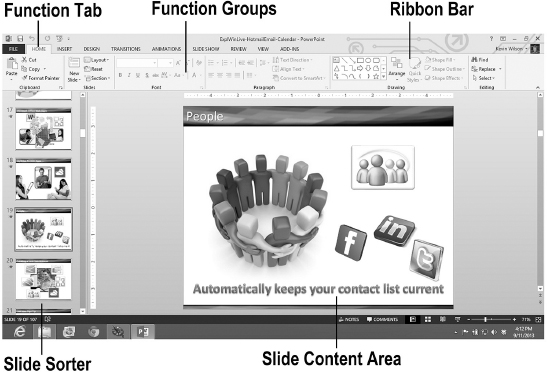
Task: Open the Section dropdown menu
Action: (x=97, y=78)
